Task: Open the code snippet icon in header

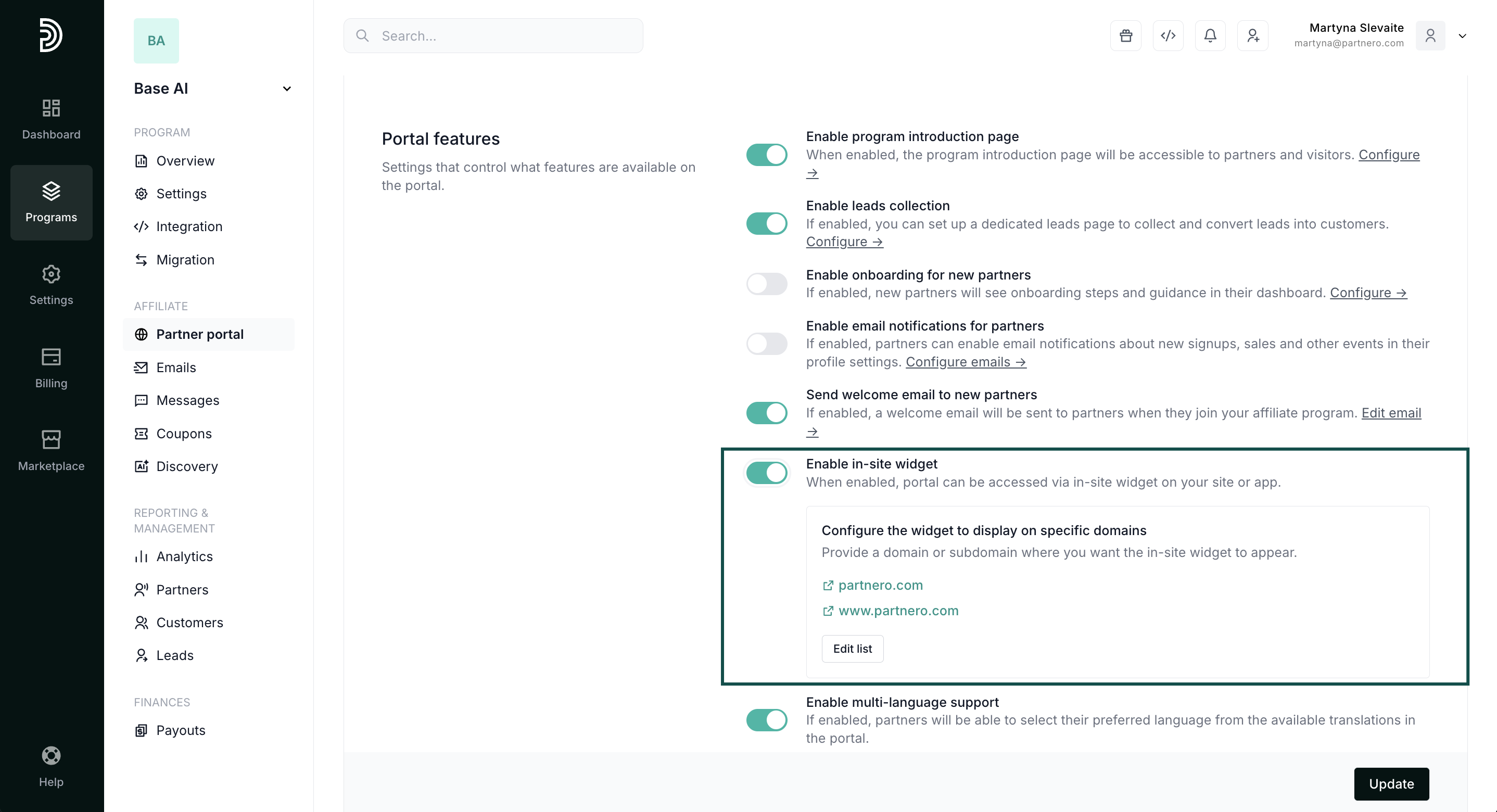Action: tap(1168, 36)
